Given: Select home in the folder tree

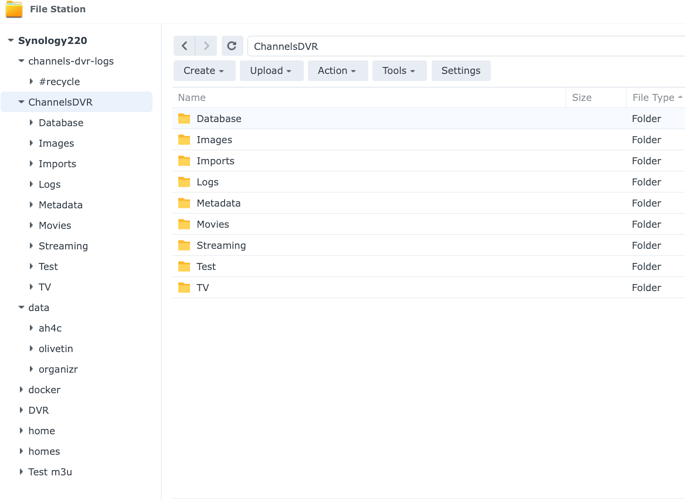Looking at the screenshot, I should point(42,431).
